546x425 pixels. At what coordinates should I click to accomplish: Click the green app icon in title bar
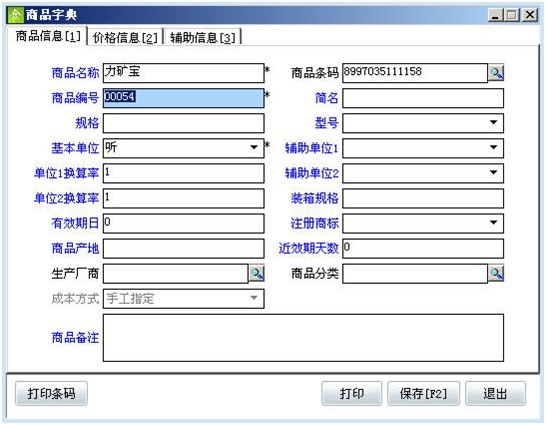(16, 15)
